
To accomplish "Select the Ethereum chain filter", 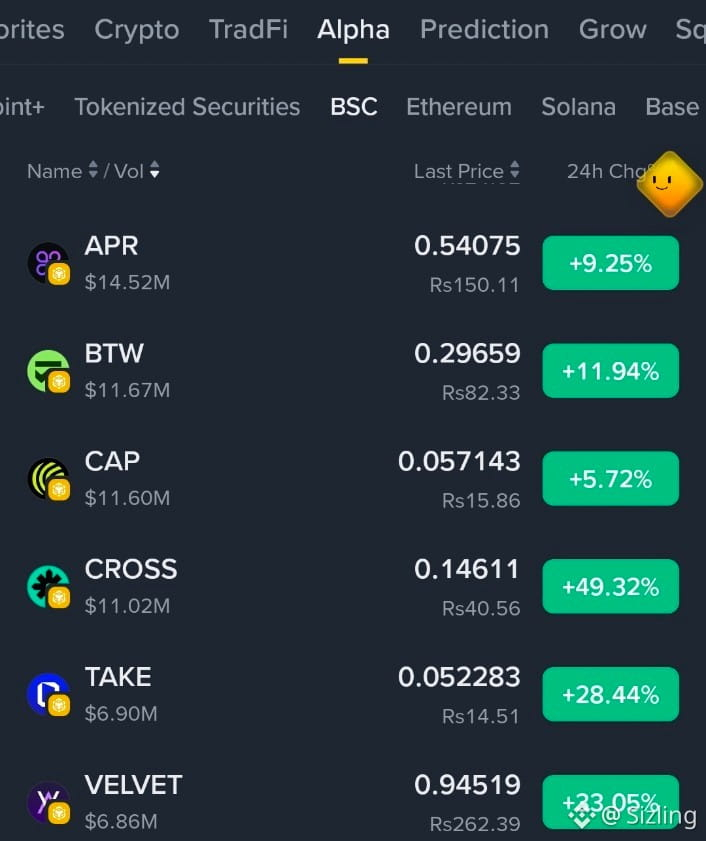I will click(459, 107).
